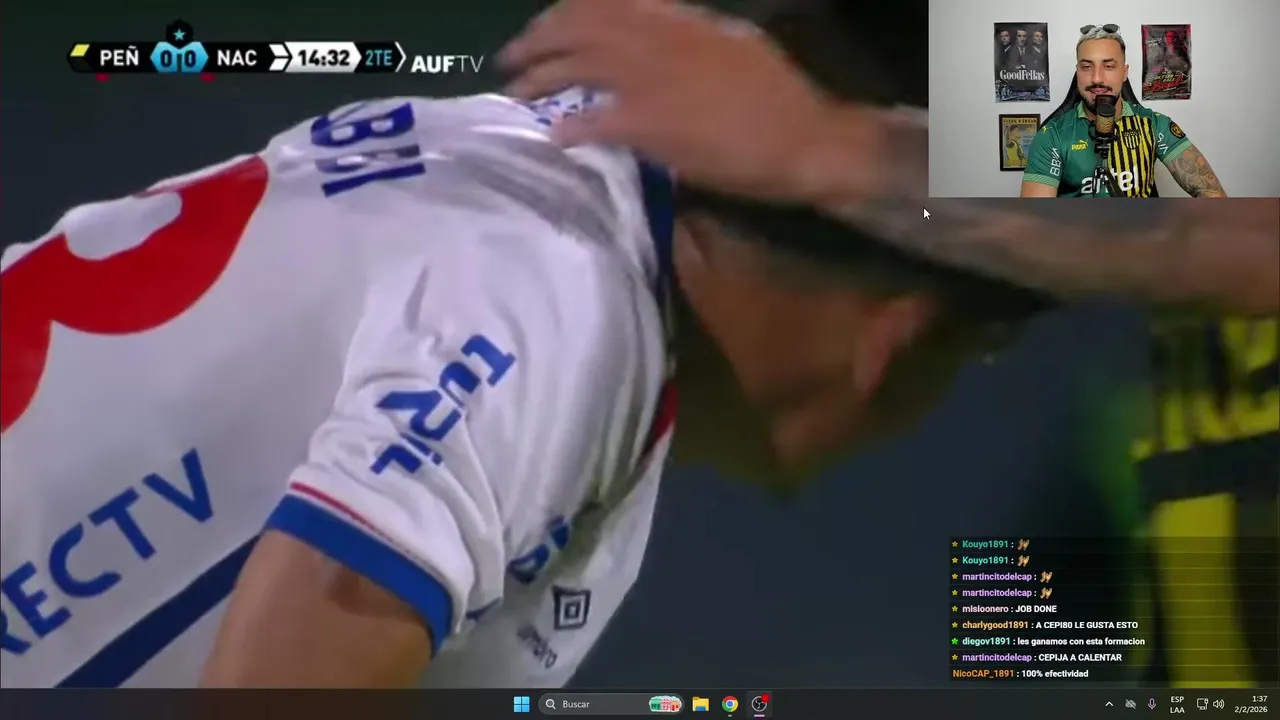The width and height of the screenshot is (1280, 720).
Task: Click the search highlight houses image
Action: point(665,704)
